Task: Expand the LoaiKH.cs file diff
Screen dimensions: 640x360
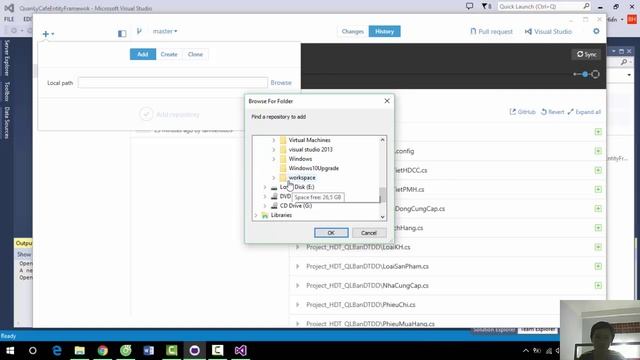Action: tap(298, 247)
